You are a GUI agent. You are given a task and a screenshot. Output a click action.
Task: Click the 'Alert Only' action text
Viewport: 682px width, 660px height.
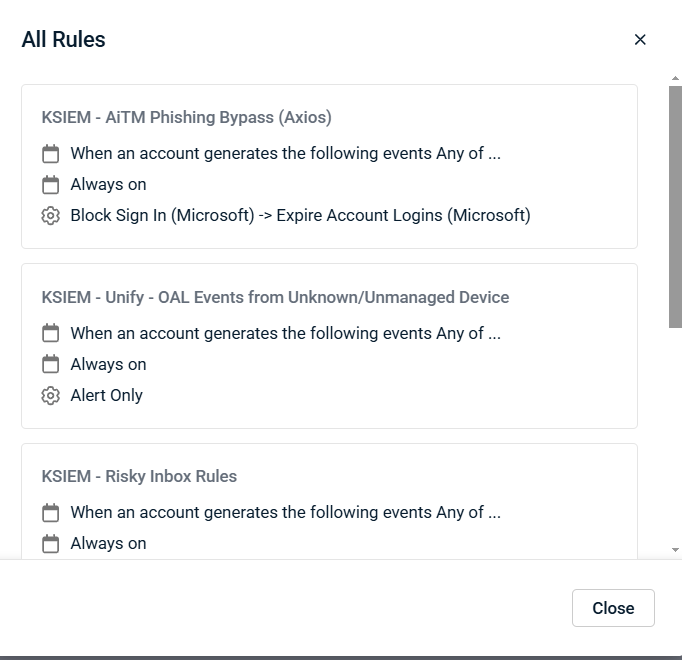pos(106,395)
